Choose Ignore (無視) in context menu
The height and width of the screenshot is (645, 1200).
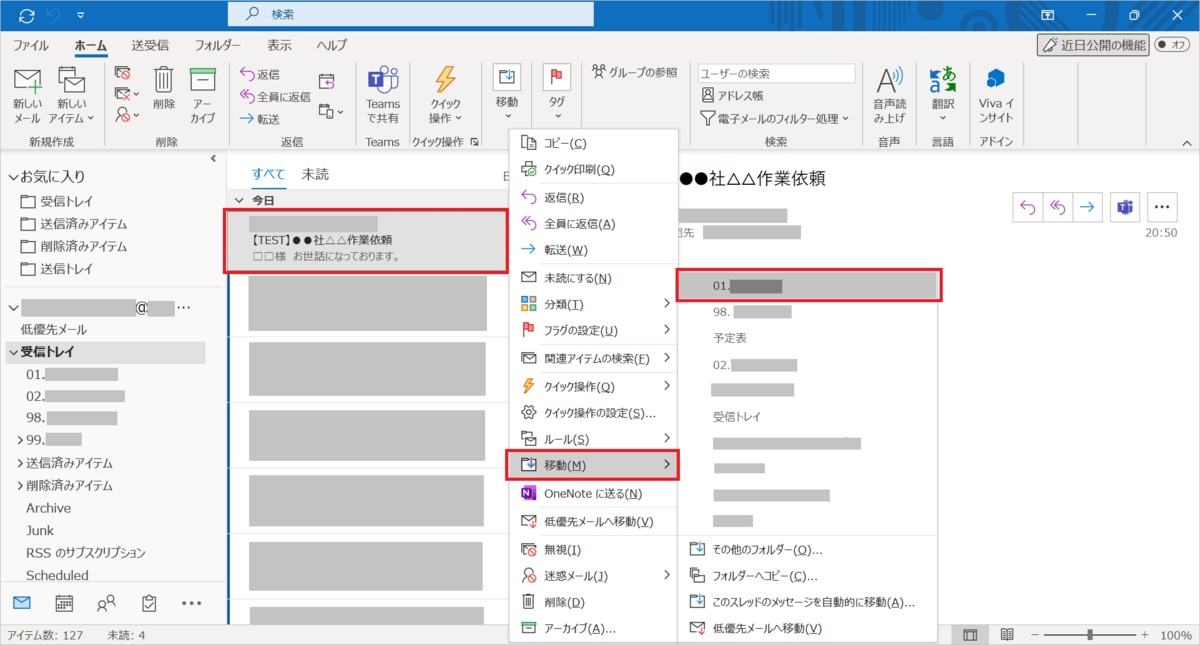click(x=593, y=550)
